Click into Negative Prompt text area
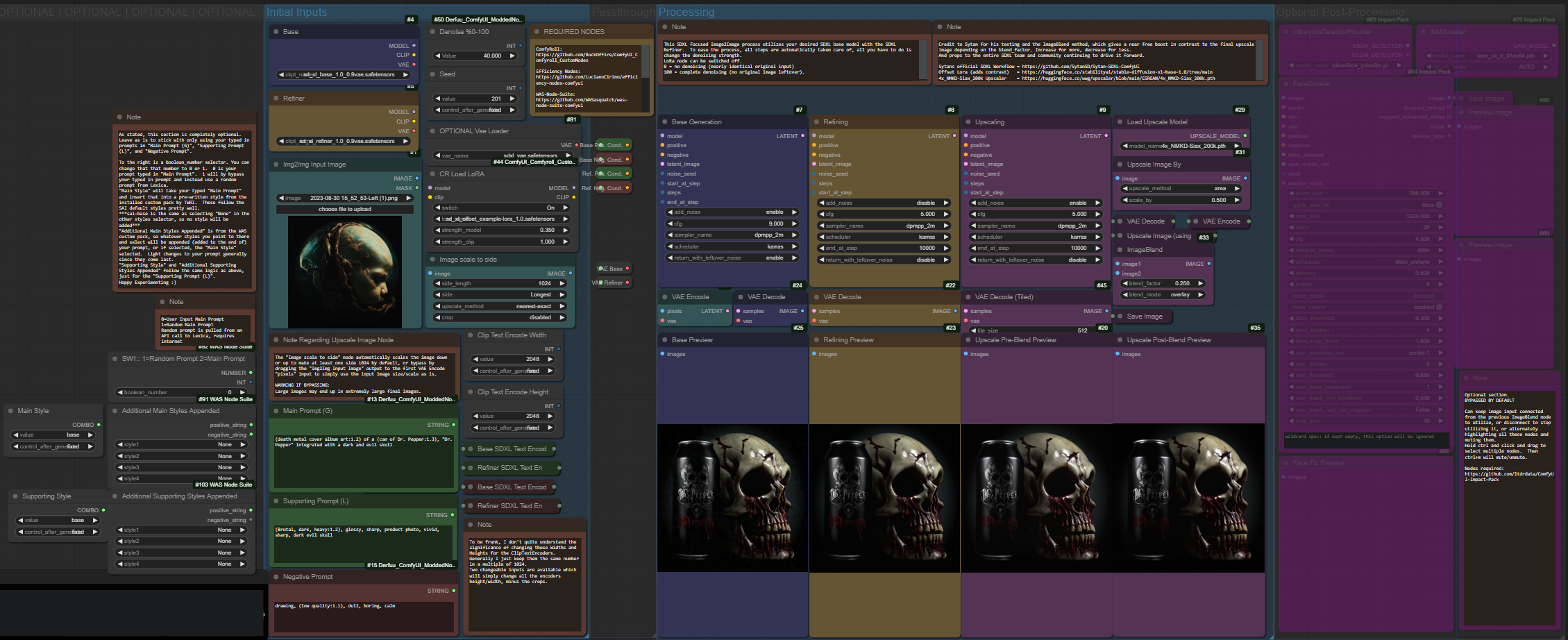The width and height of the screenshot is (1568, 640). click(x=363, y=616)
